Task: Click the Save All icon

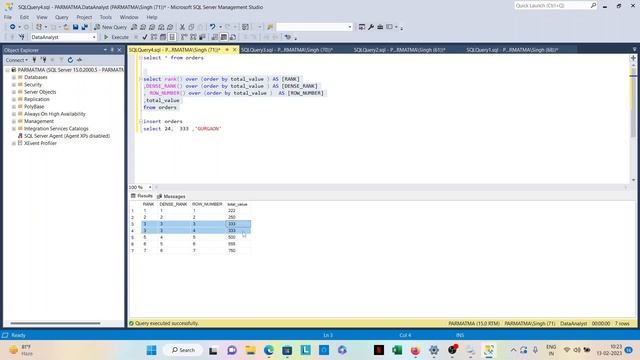Action: 85,27
